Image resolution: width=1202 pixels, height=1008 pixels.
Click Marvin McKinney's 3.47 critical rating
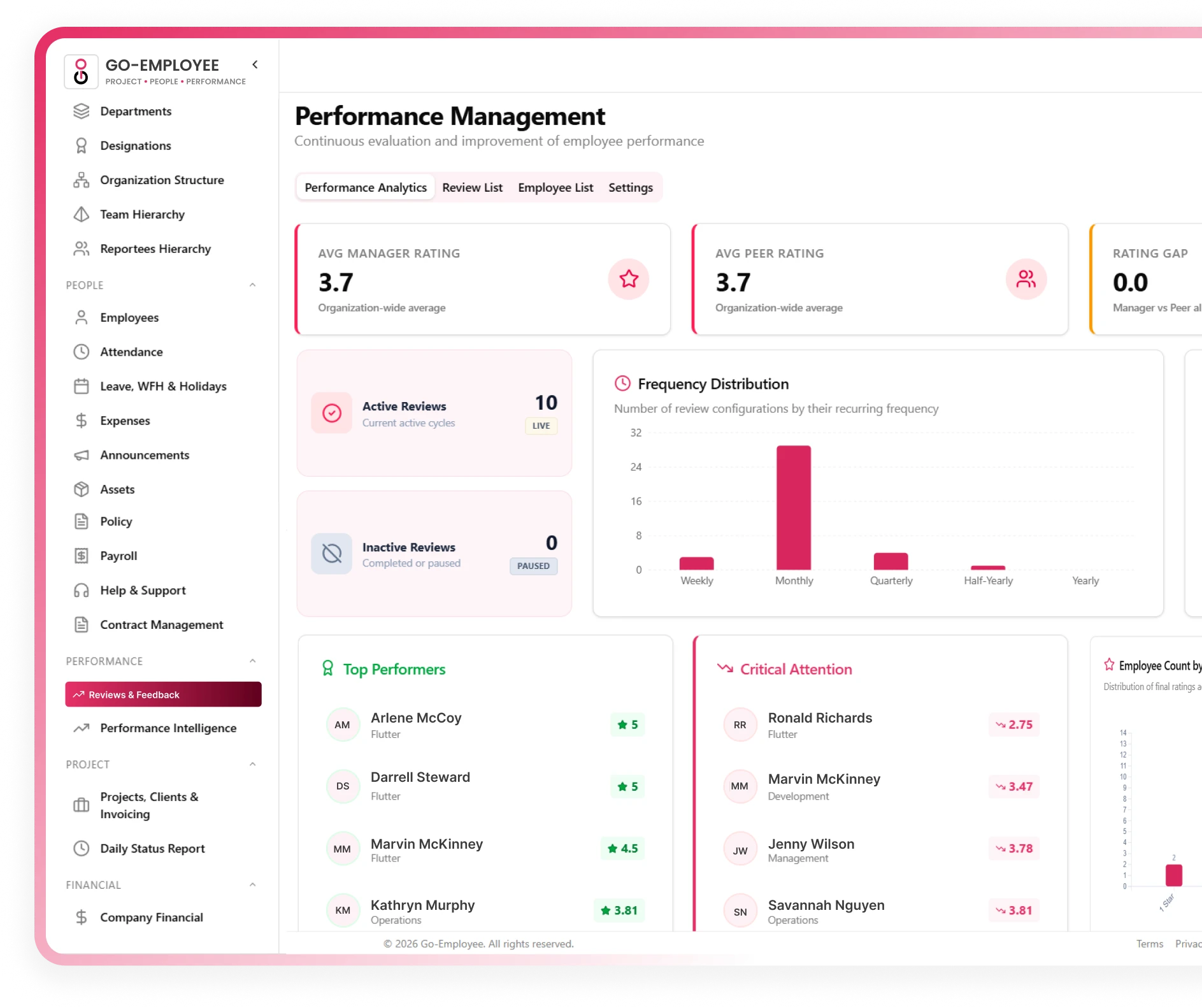click(1014, 787)
